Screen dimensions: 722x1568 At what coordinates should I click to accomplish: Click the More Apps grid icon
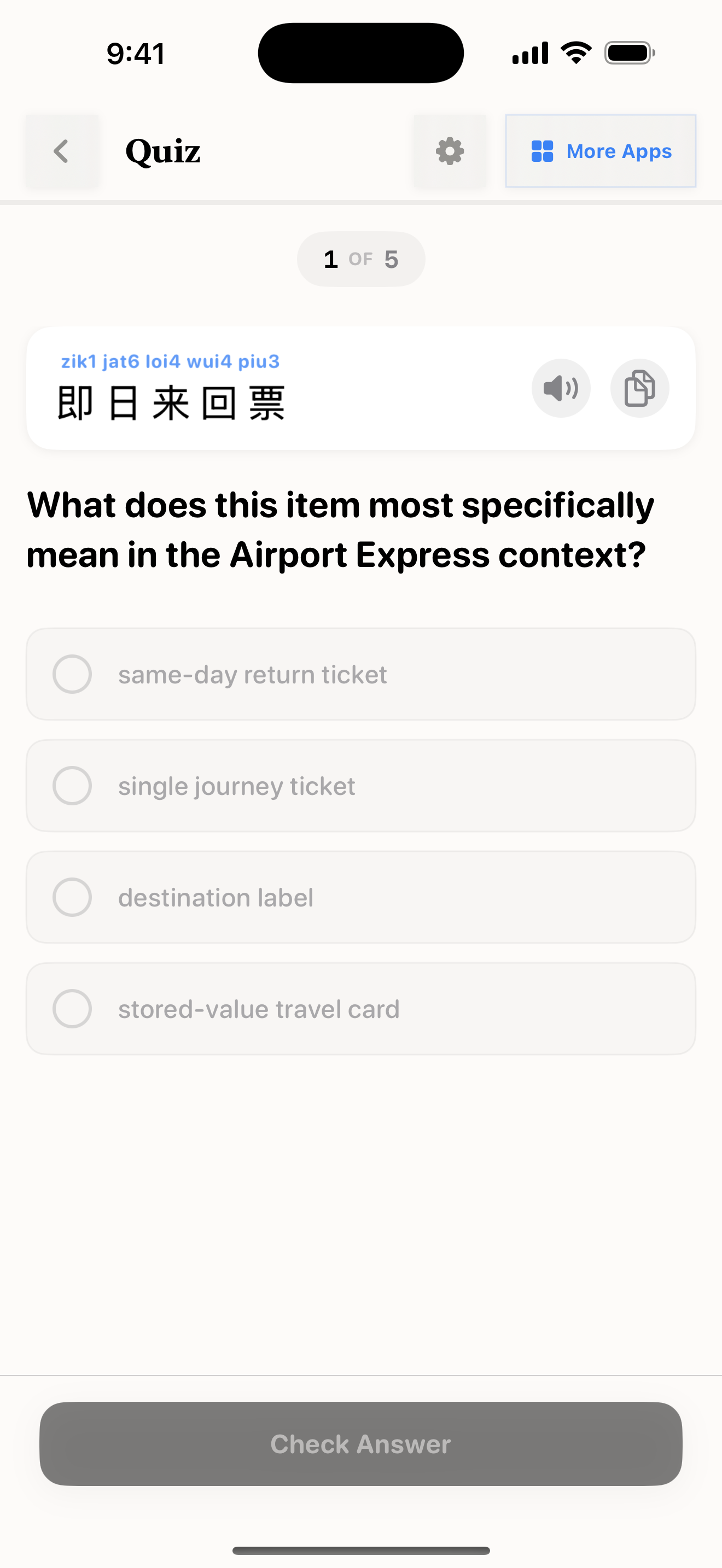click(542, 151)
